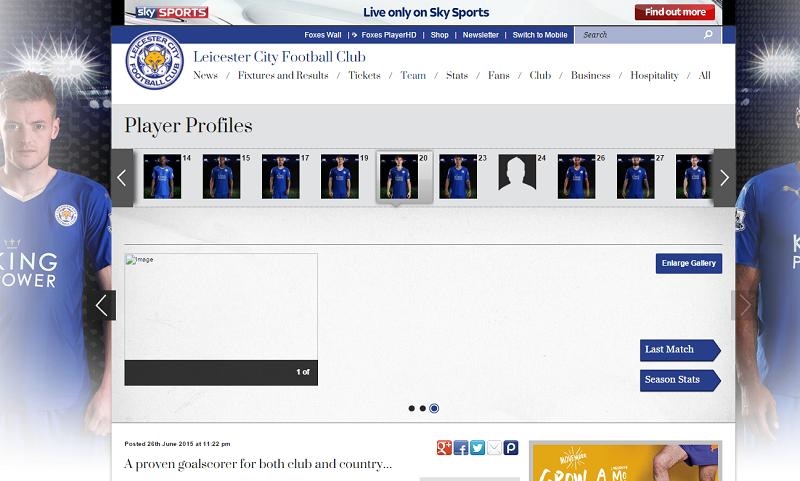Open the Fixtures and Results menu
This screenshot has width=800, height=481.
[283, 75]
